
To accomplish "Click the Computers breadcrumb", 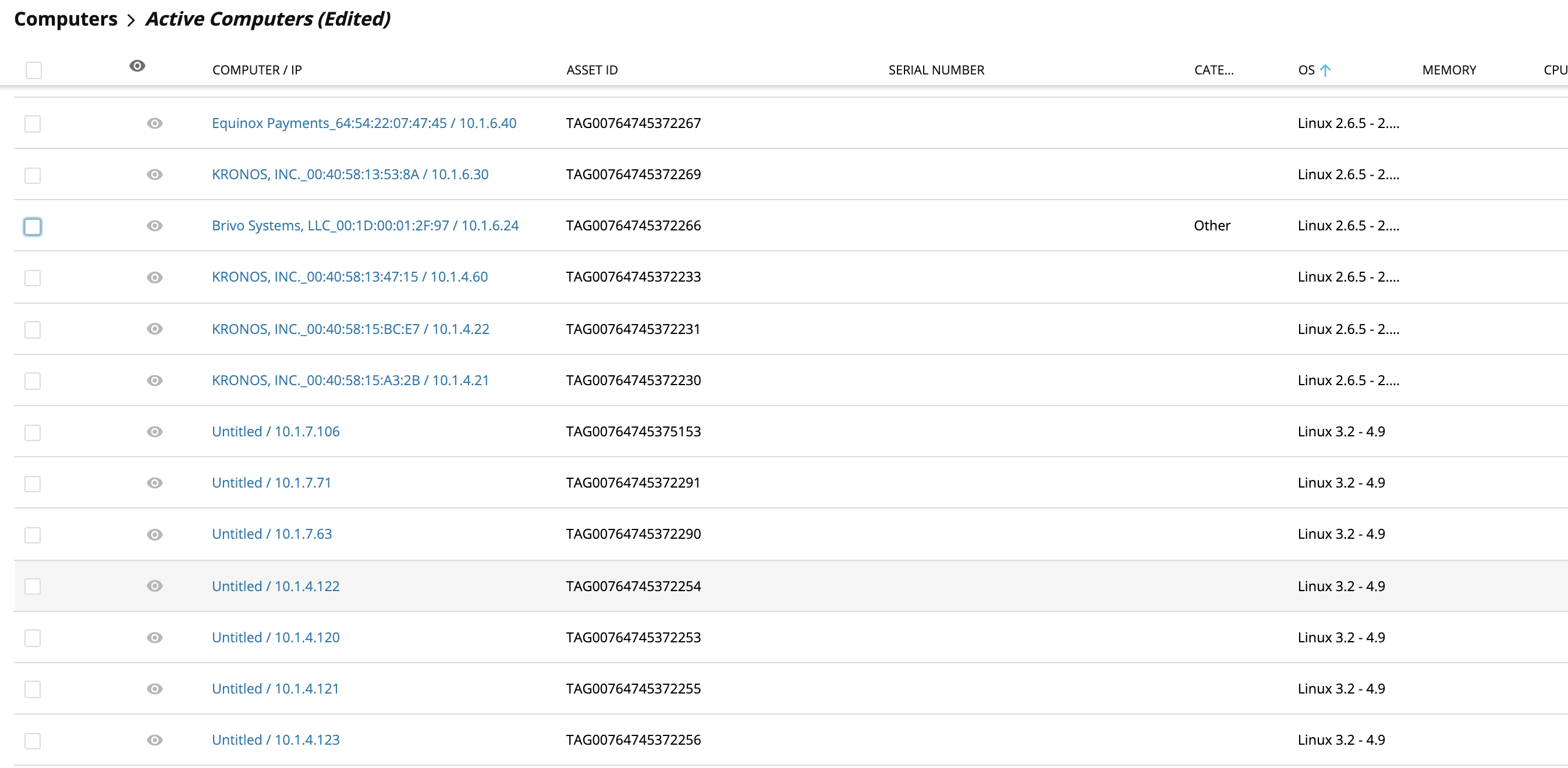I will coord(66,19).
